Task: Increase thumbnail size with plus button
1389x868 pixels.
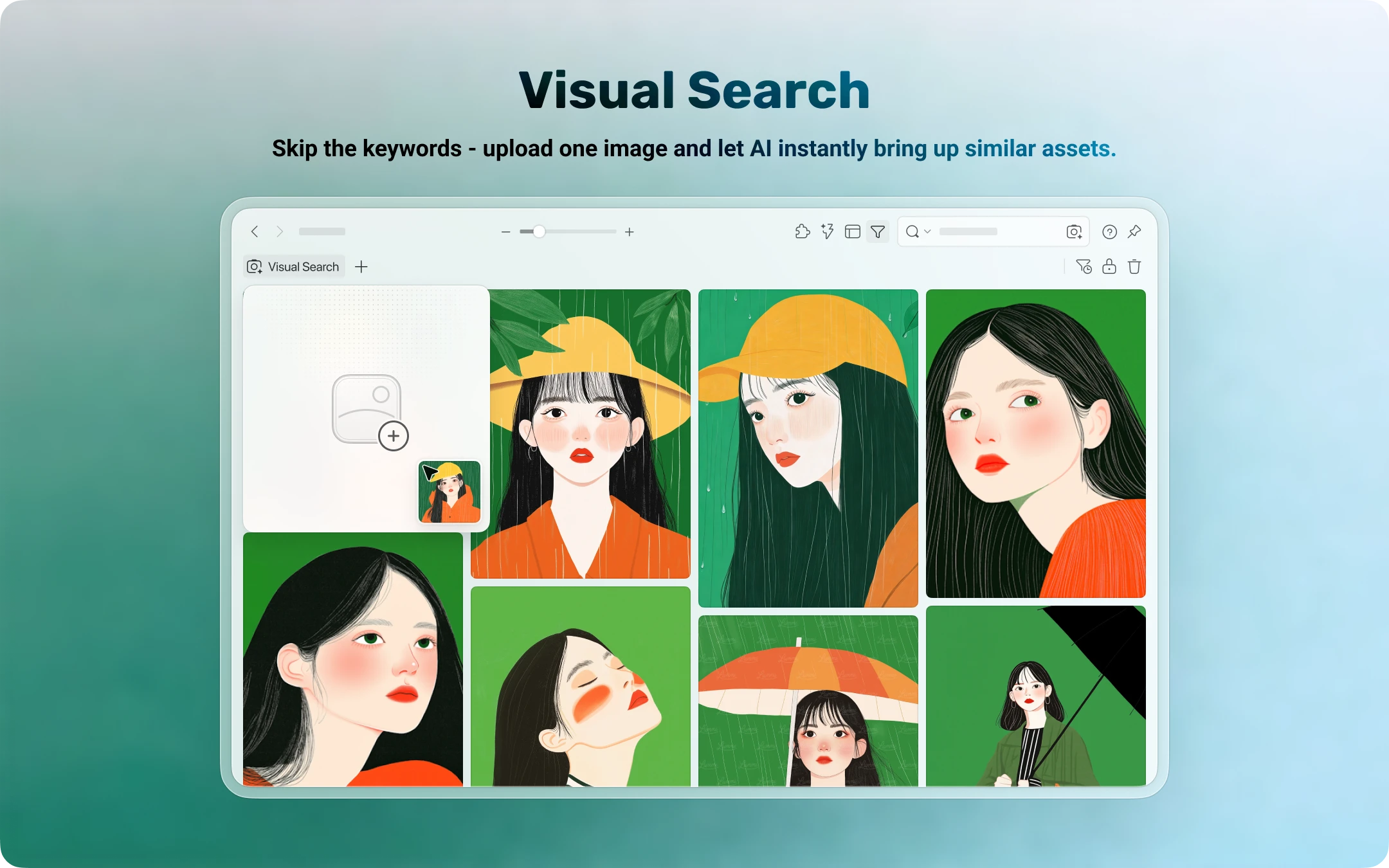Action: (630, 231)
